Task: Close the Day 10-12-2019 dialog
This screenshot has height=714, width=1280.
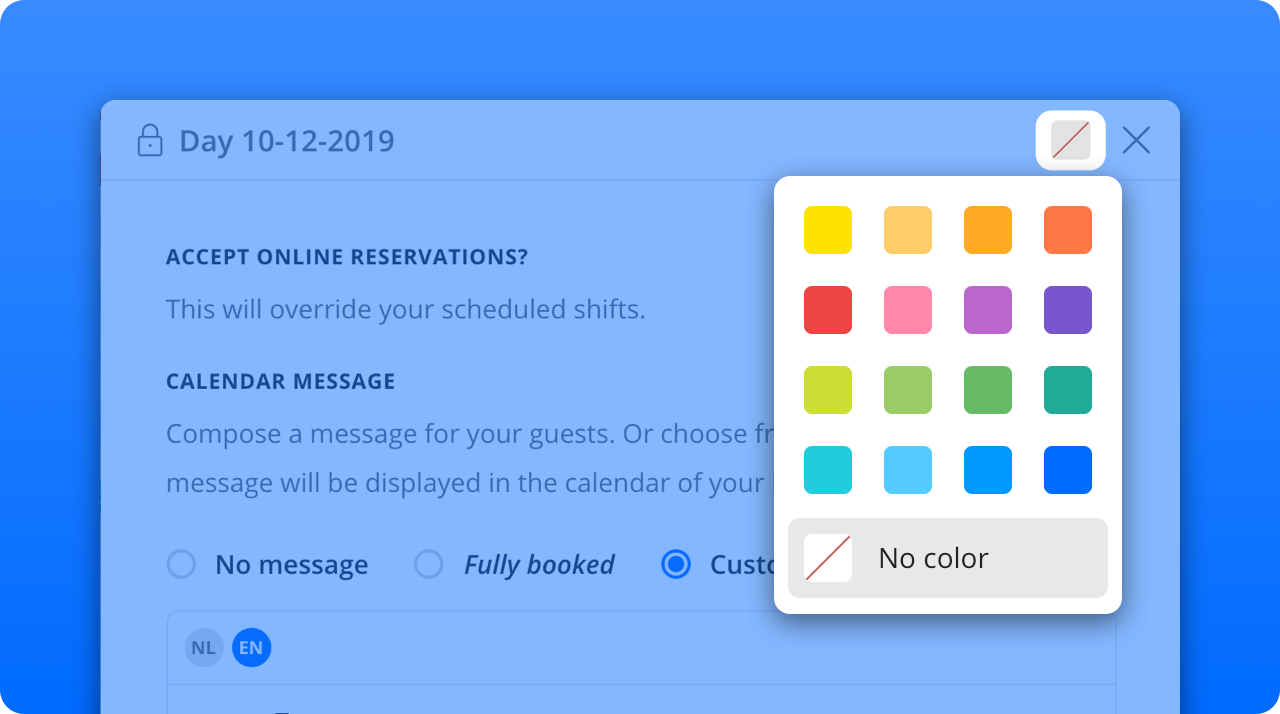Action: (1136, 141)
